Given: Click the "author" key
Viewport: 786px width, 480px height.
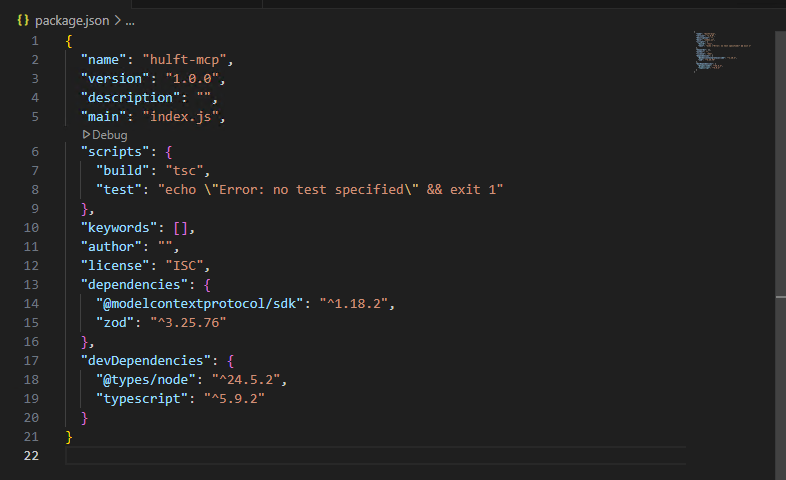Looking at the screenshot, I should 111,247.
